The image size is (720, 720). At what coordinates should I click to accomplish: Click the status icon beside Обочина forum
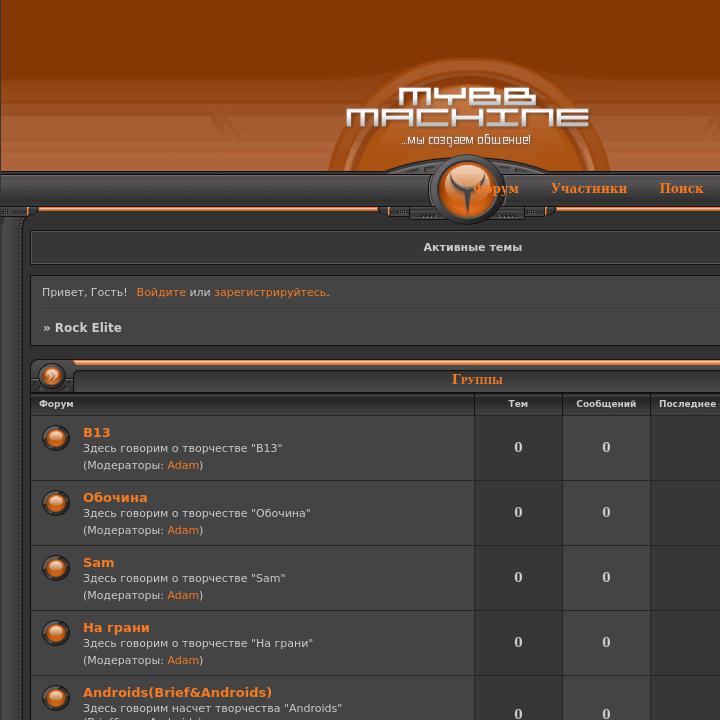(x=56, y=502)
